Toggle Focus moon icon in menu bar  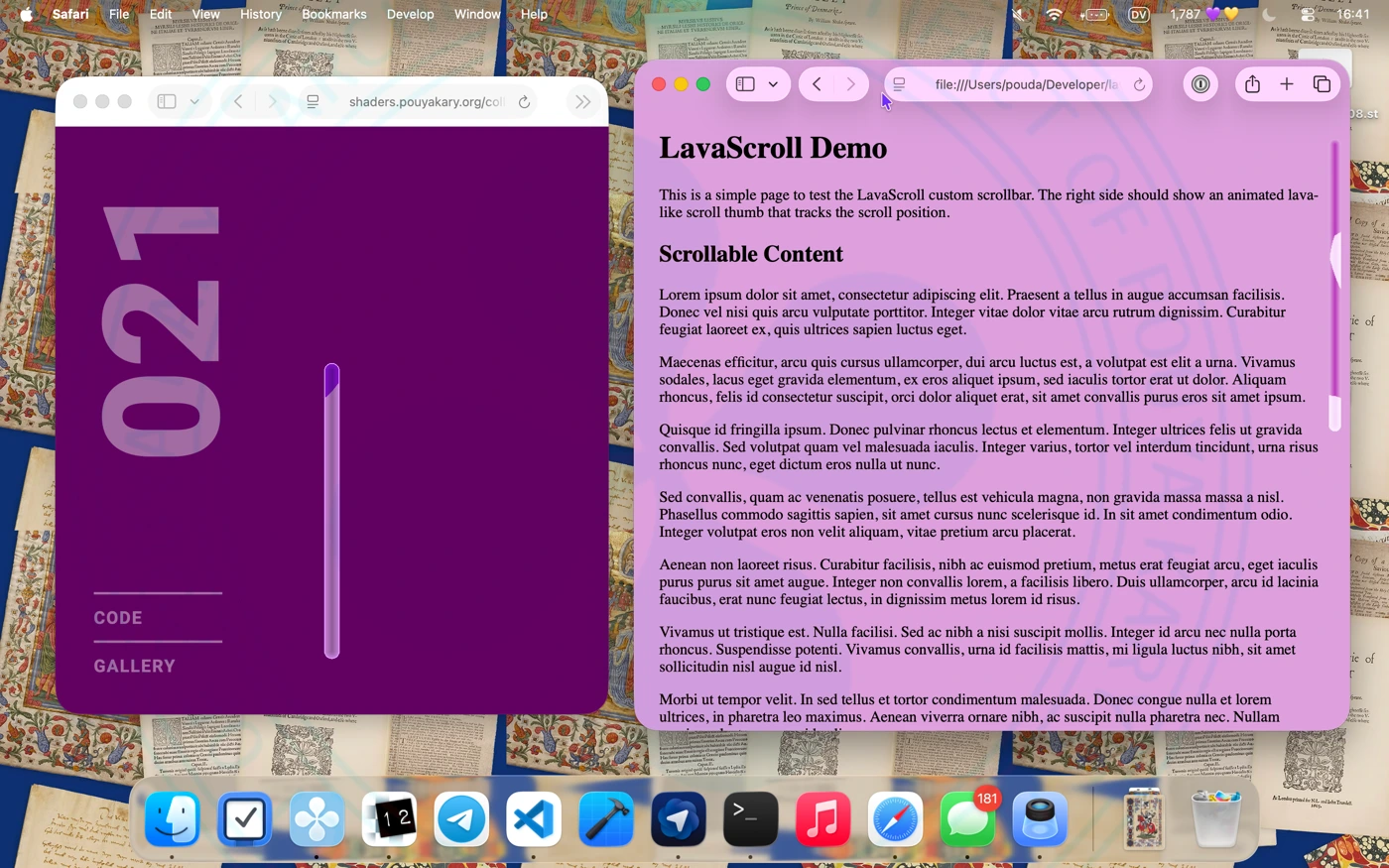point(1269,14)
